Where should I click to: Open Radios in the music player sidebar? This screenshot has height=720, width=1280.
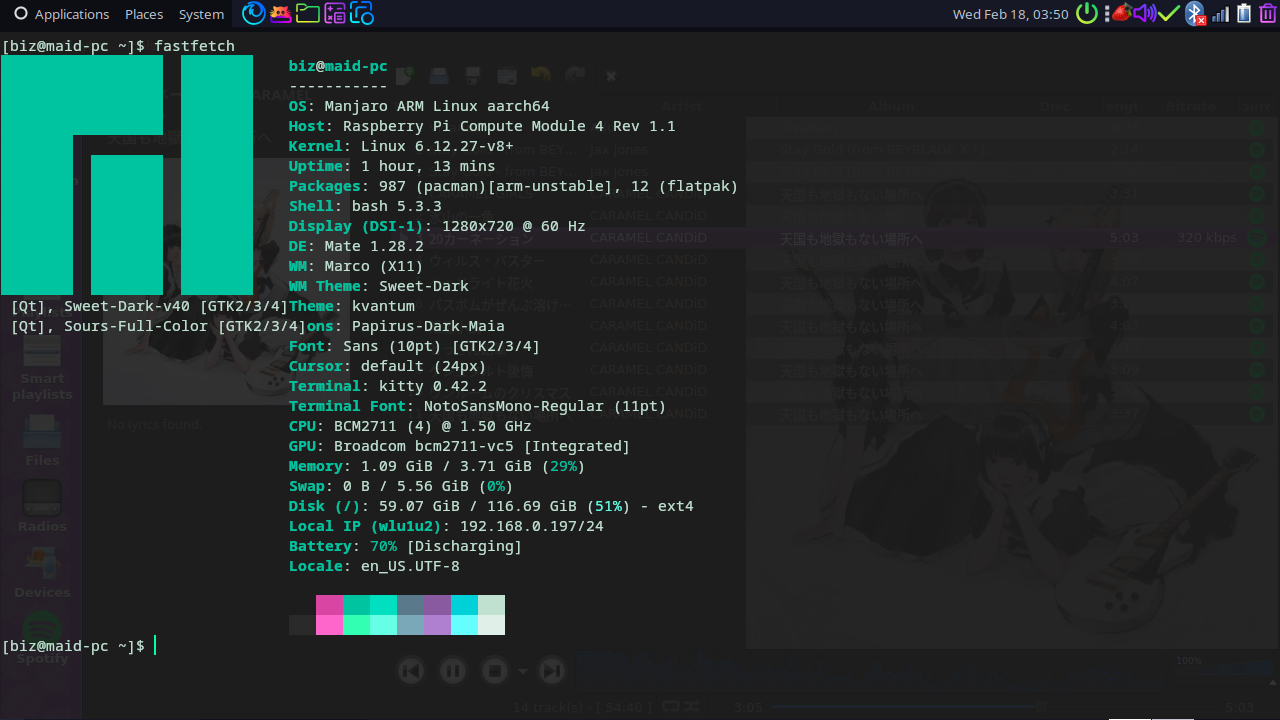point(42,507)
